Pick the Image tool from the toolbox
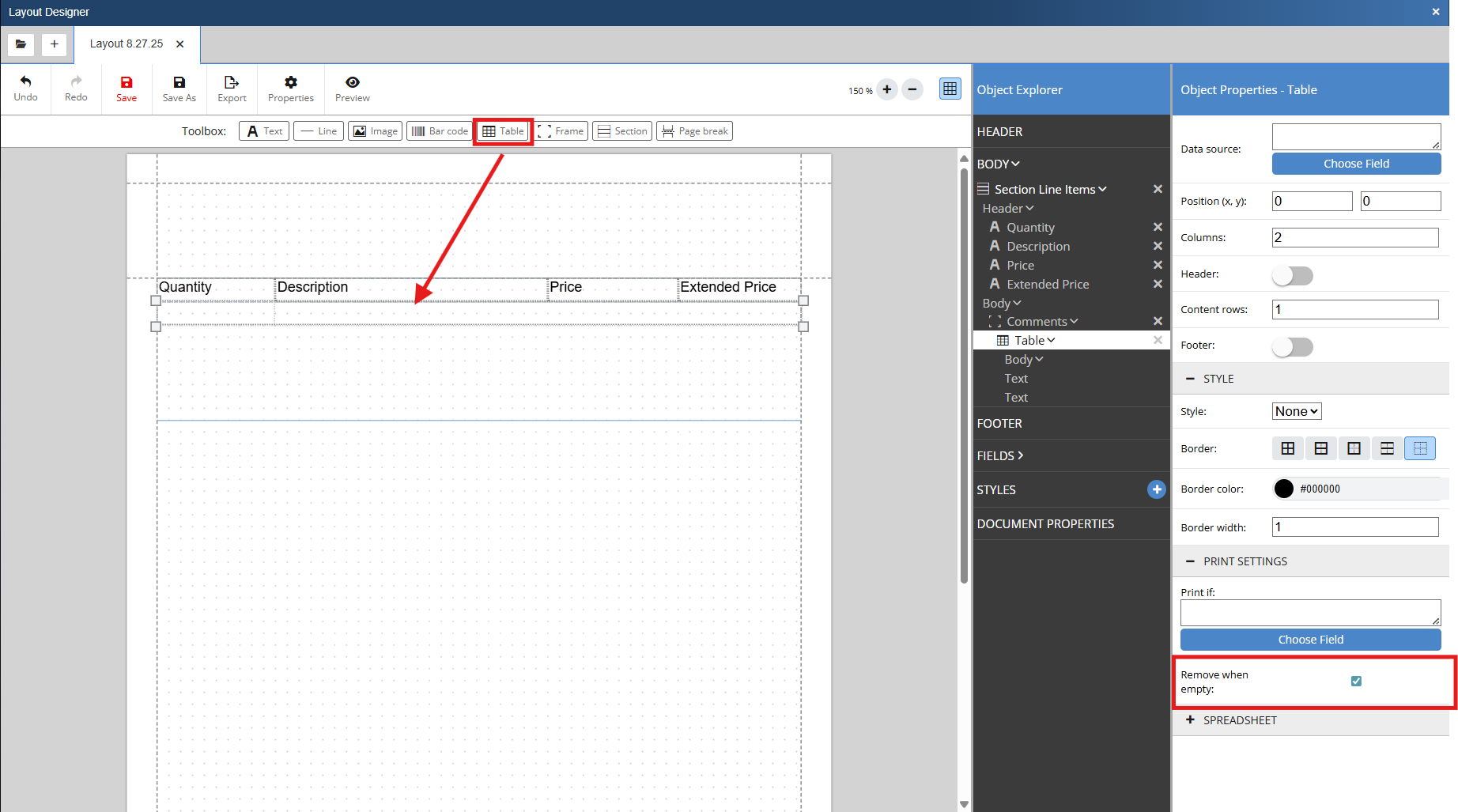Viewport: 1458px width, 812px height. [375, 131]
